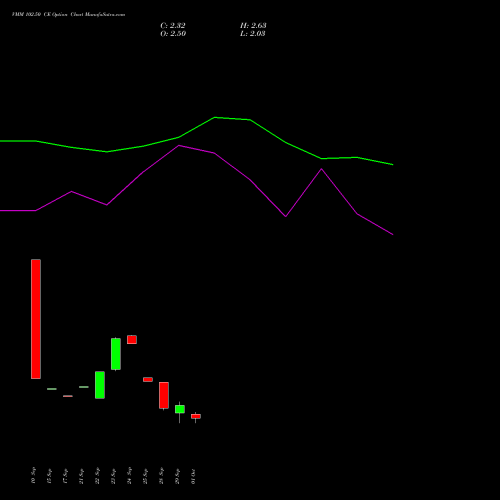Image resolution: width=500 pixels, height=500 pixels.
Task: Click the peak of the green indicator line
Action: [x=215, y=117]
